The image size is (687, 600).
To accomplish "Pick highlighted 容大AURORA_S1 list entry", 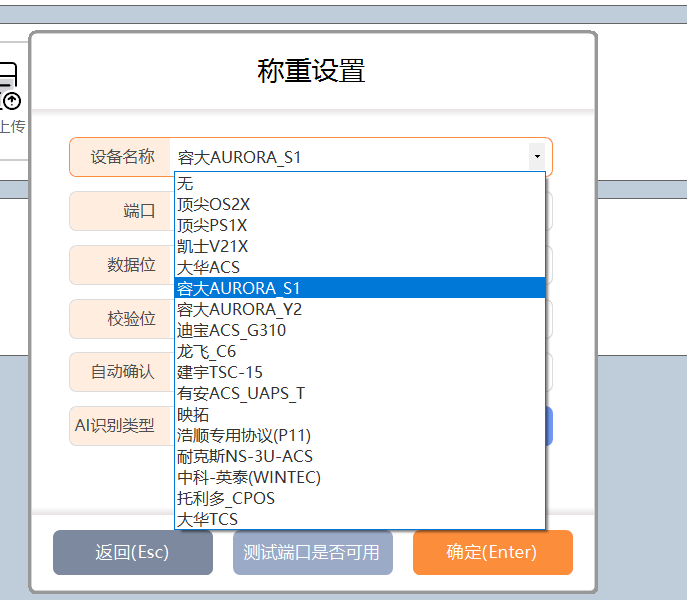I will [x=360, y=288].
